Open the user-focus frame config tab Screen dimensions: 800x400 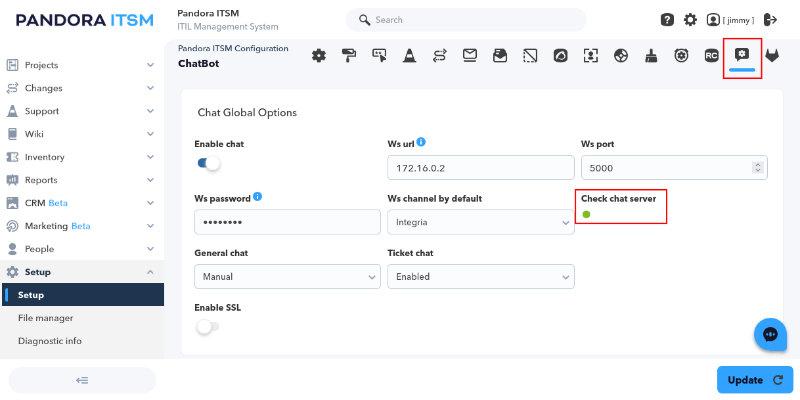pyautogui.click(x=591, y=56)
